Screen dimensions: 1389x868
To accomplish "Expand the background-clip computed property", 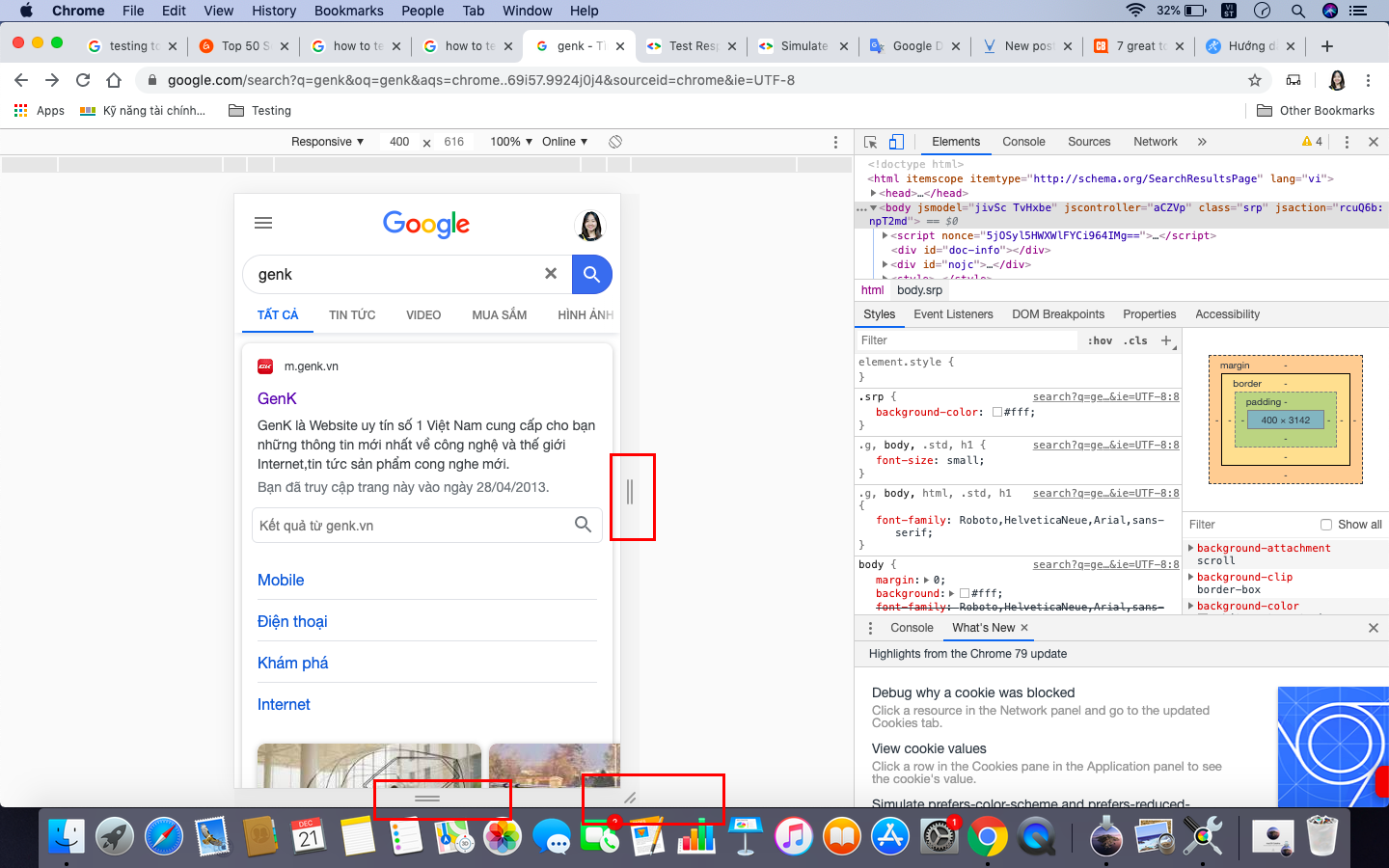I will point(1191,577).
